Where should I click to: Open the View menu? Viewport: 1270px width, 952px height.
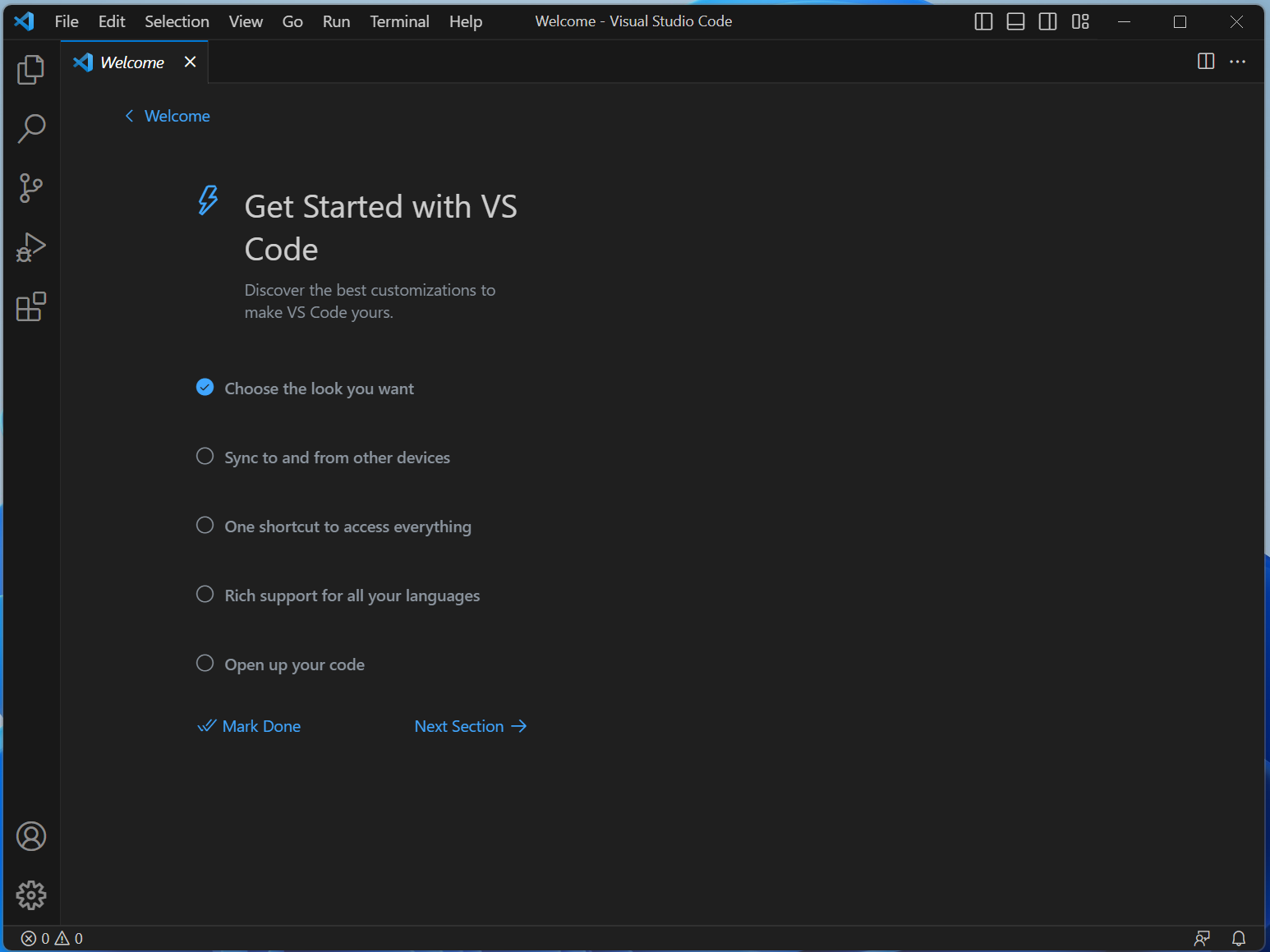coord(246,21)
